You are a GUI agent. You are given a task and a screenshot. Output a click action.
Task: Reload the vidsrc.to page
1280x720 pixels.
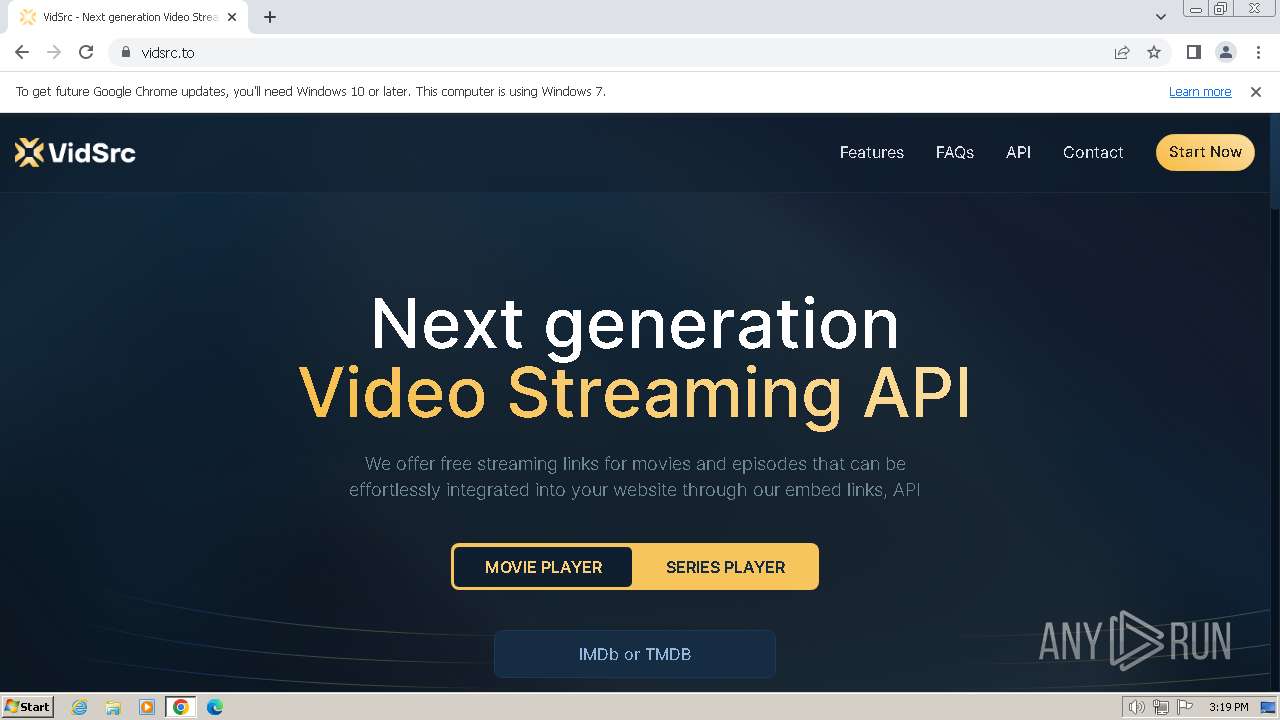(86, 52)
